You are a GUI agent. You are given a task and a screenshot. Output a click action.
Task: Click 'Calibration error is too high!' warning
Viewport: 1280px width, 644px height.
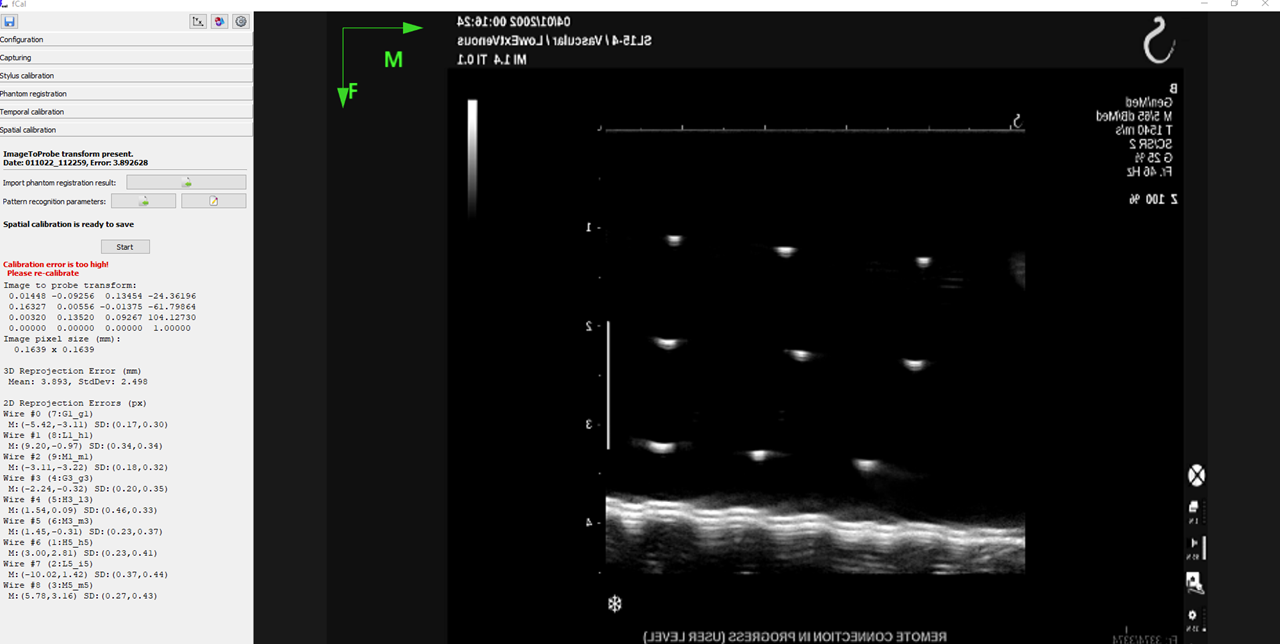tap(56, 264)
